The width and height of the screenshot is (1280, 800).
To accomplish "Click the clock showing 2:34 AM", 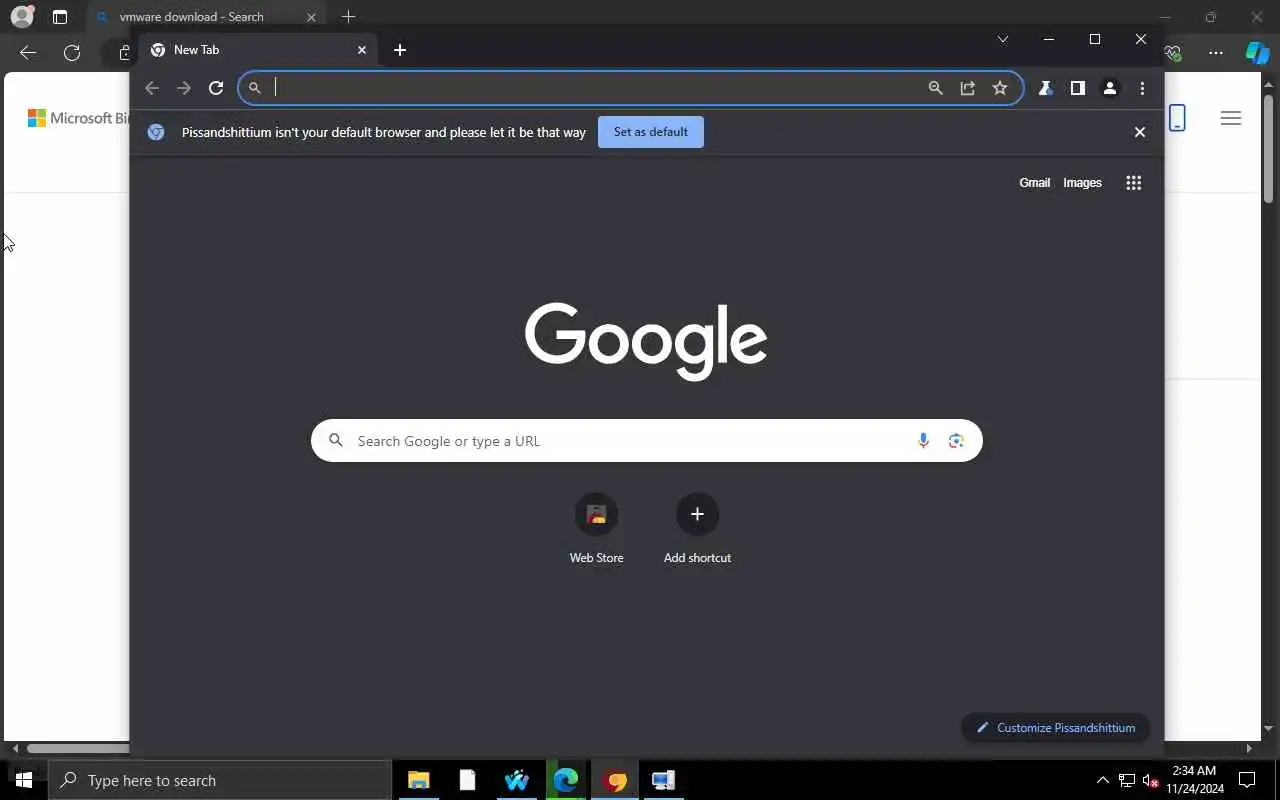I will pos(1195,780).
